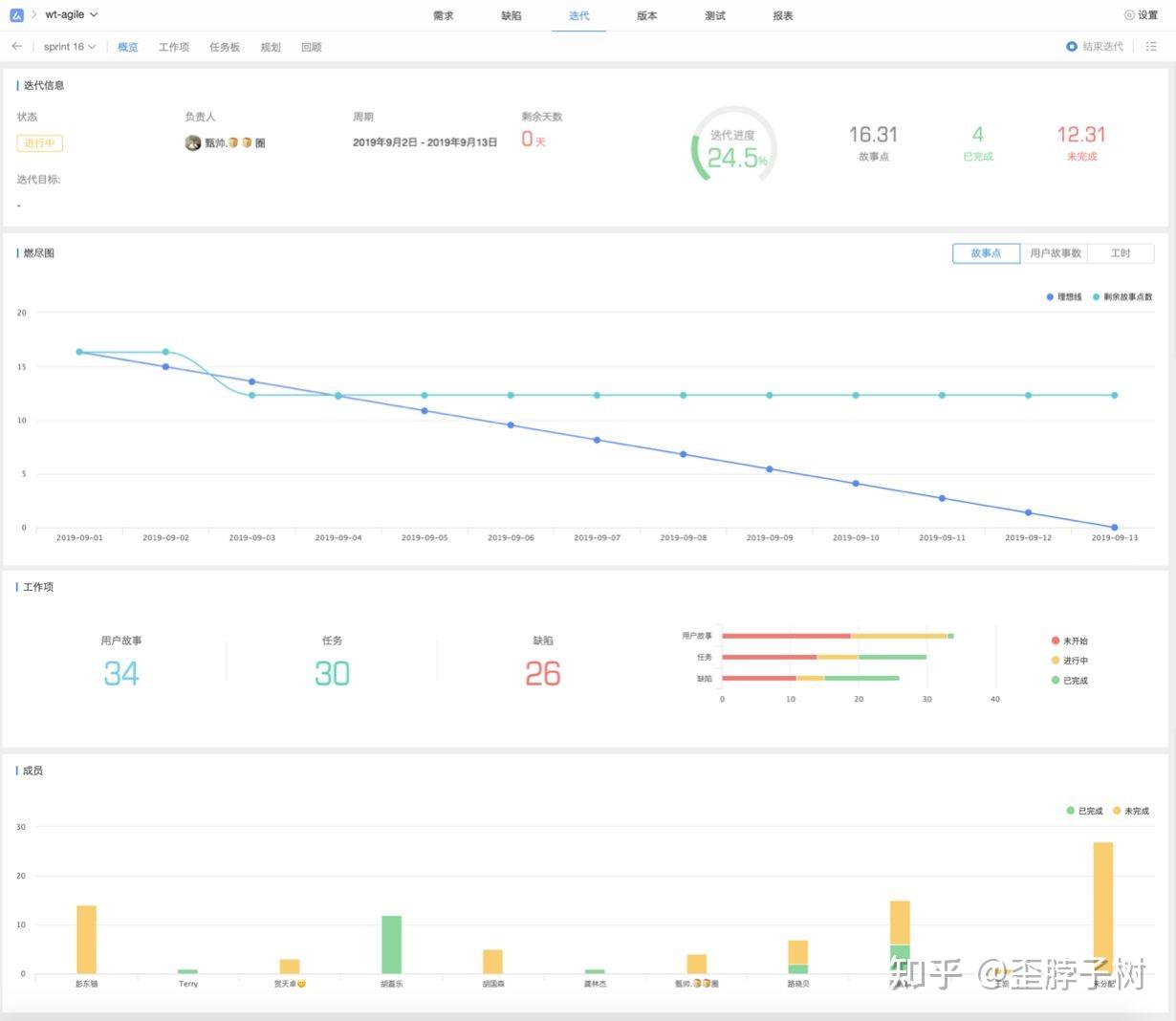Click the ideal line point at 2019-09-10

click(856, 484)
